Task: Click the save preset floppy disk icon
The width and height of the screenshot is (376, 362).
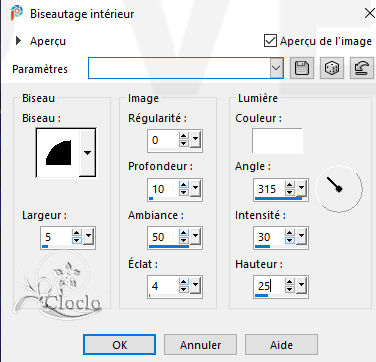Action: click(302, 68)
